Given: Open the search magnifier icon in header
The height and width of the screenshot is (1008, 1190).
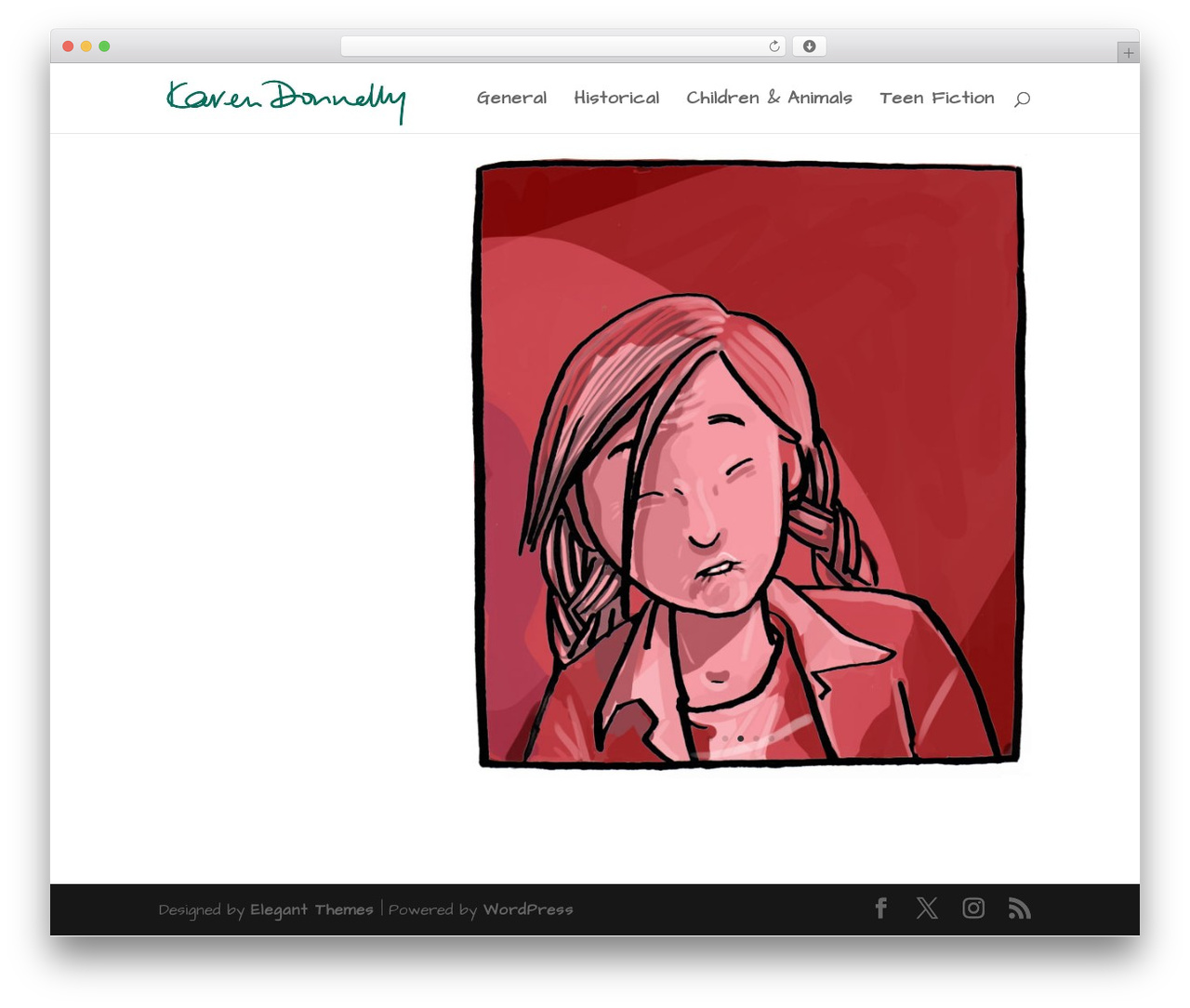Looking at the screenshot, I should (1022, 99).
